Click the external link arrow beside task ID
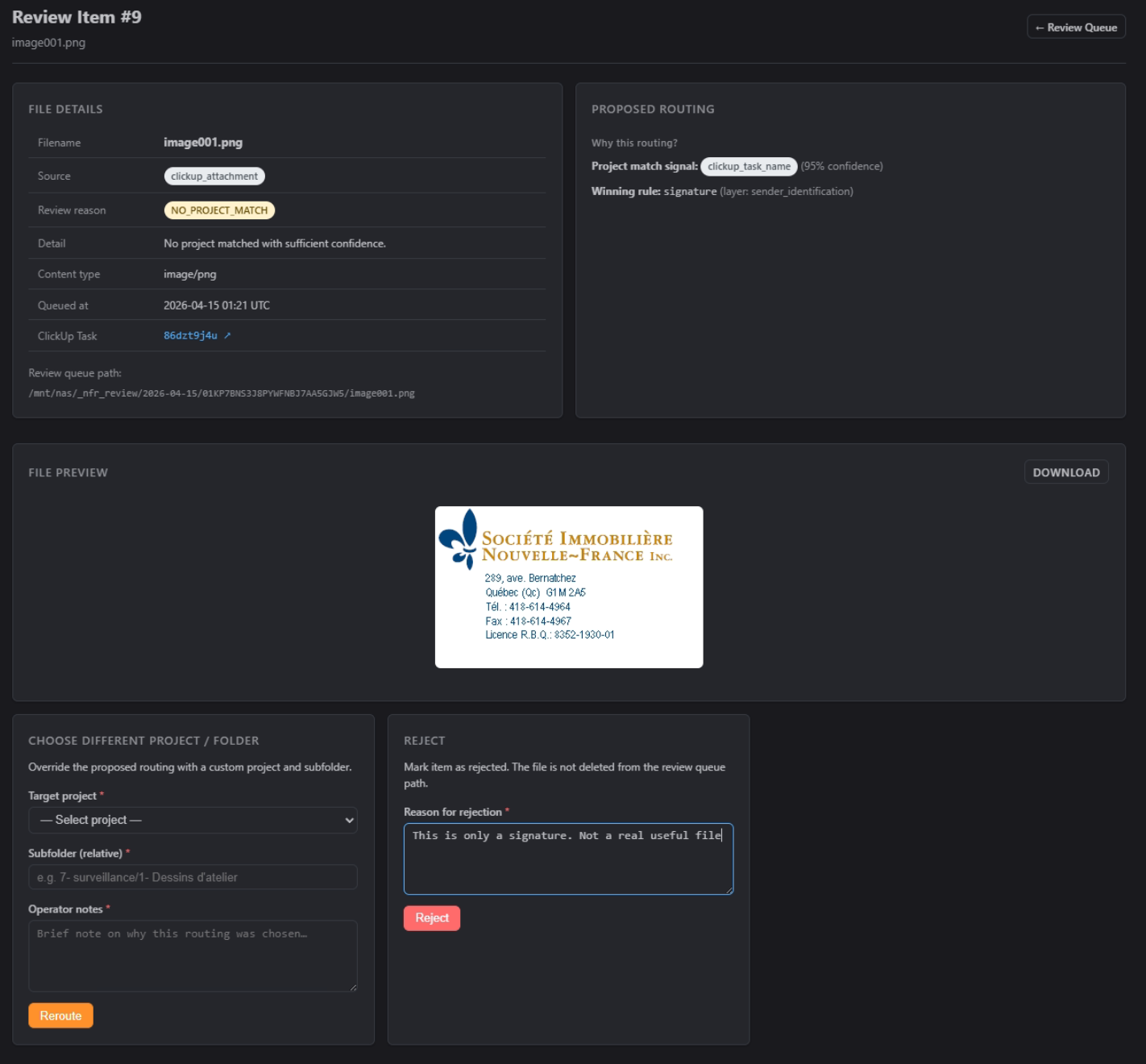Screen dimensions: 1146x1064 click(227, 335)
